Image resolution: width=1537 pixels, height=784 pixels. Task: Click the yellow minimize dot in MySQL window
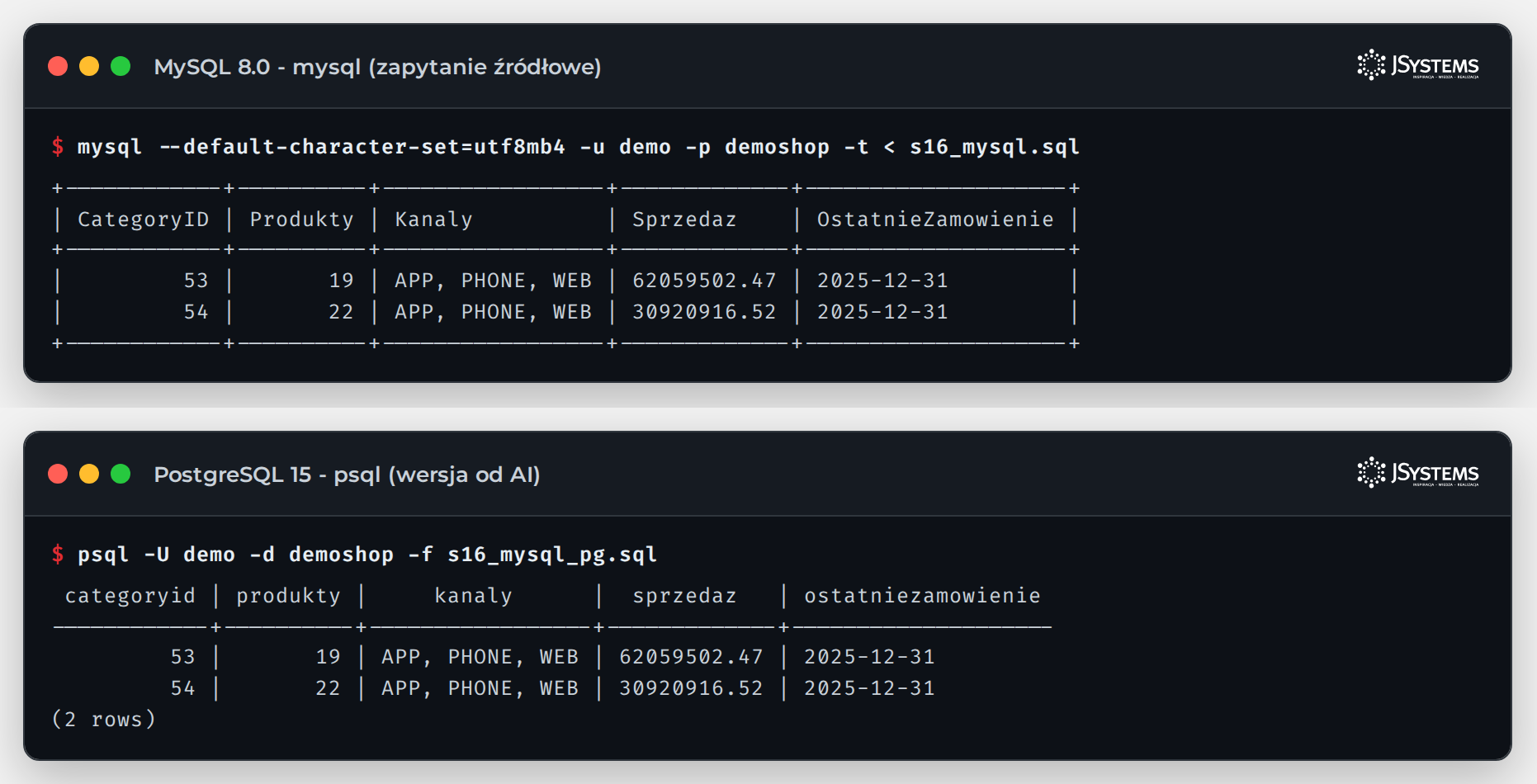click(x=89, y=66)
